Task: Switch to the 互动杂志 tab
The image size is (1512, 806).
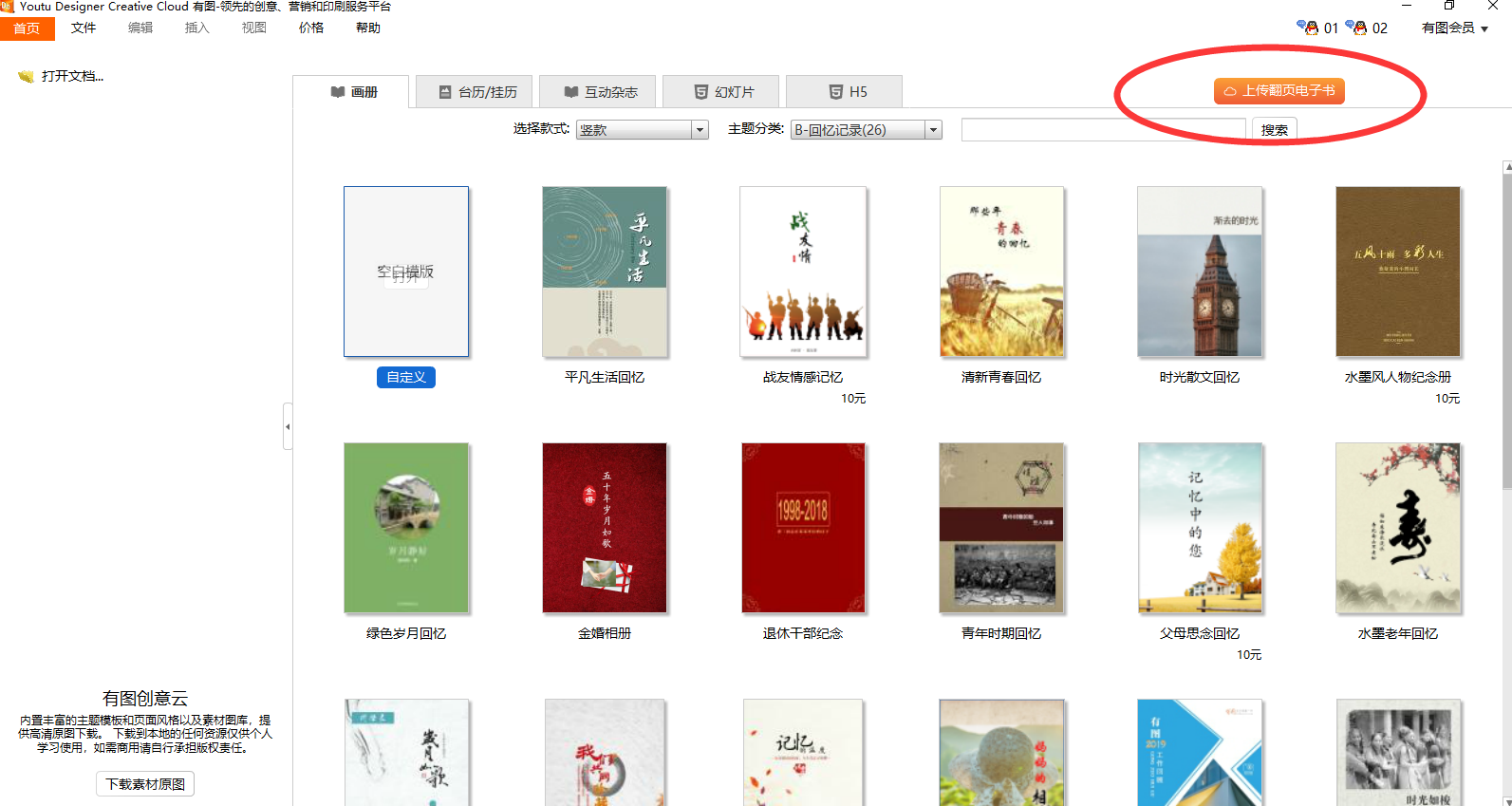Action: [x=601, y=92]
